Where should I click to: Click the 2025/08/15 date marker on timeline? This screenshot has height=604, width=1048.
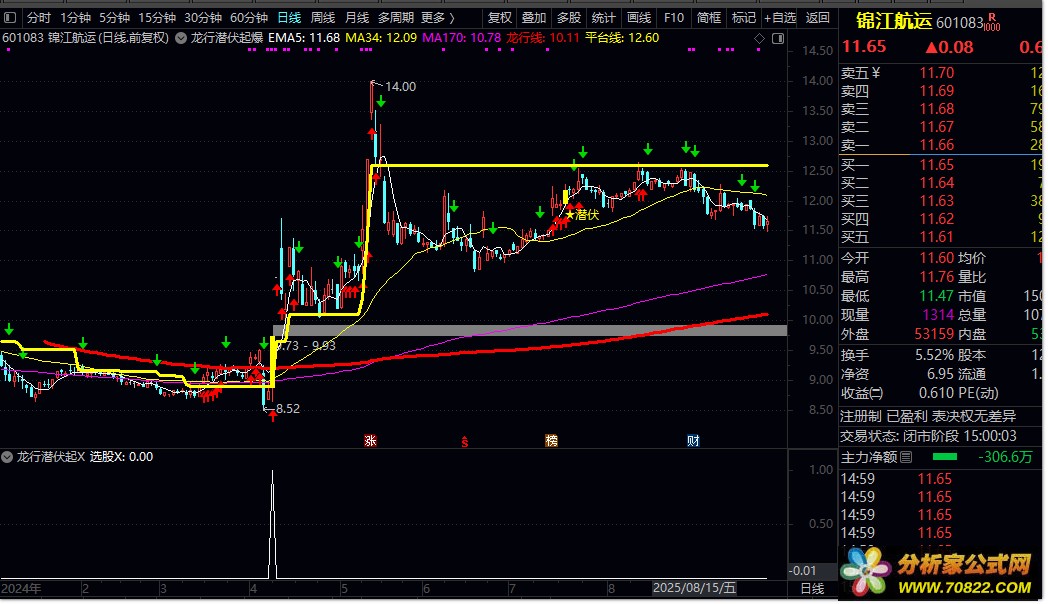point(693,588)
